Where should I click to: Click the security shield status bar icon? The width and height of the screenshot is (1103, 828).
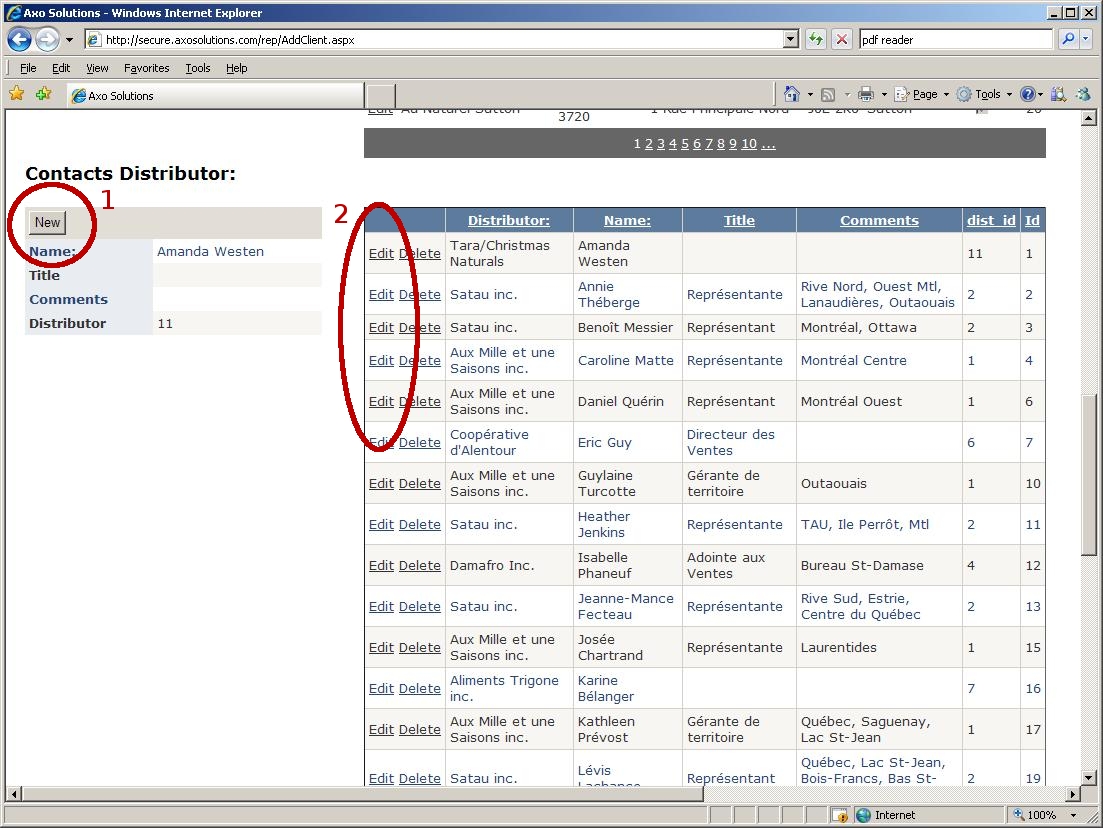click(840, 815)
